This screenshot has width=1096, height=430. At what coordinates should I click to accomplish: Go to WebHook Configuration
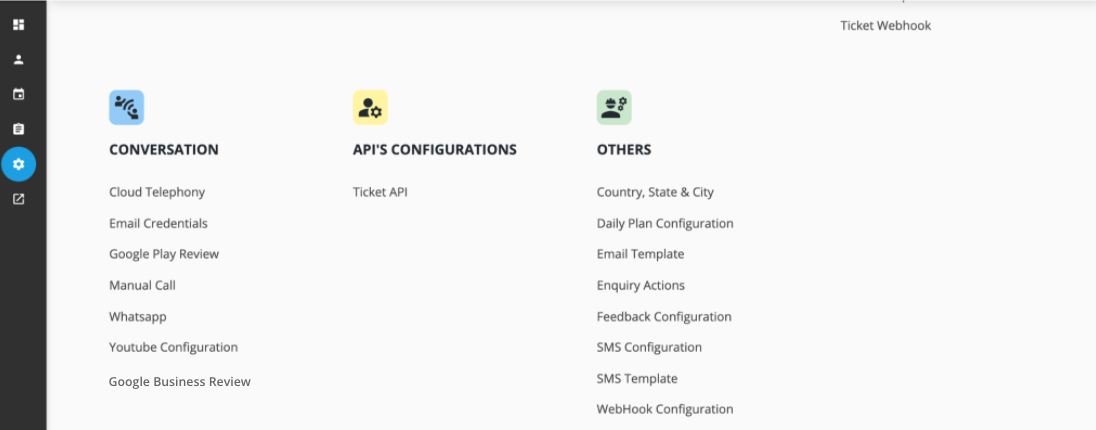click(x=665, y=410)
